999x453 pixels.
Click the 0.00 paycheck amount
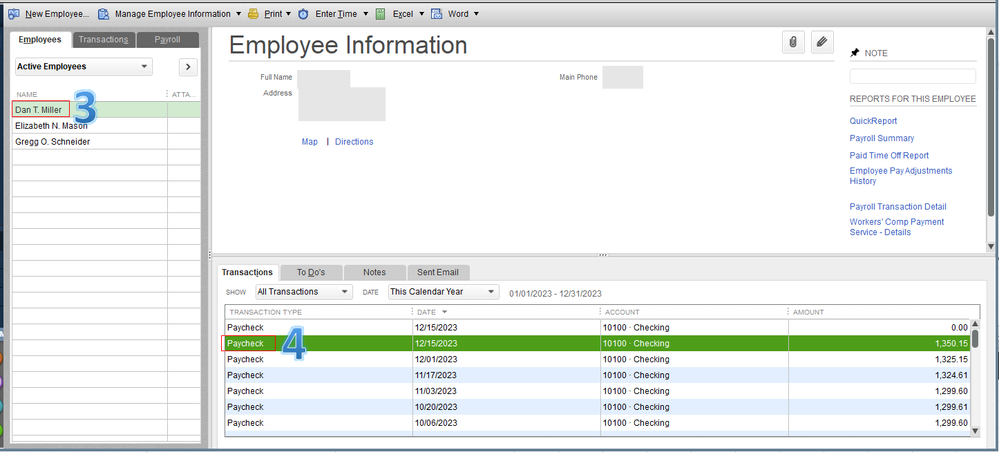(x=959, y=327)
